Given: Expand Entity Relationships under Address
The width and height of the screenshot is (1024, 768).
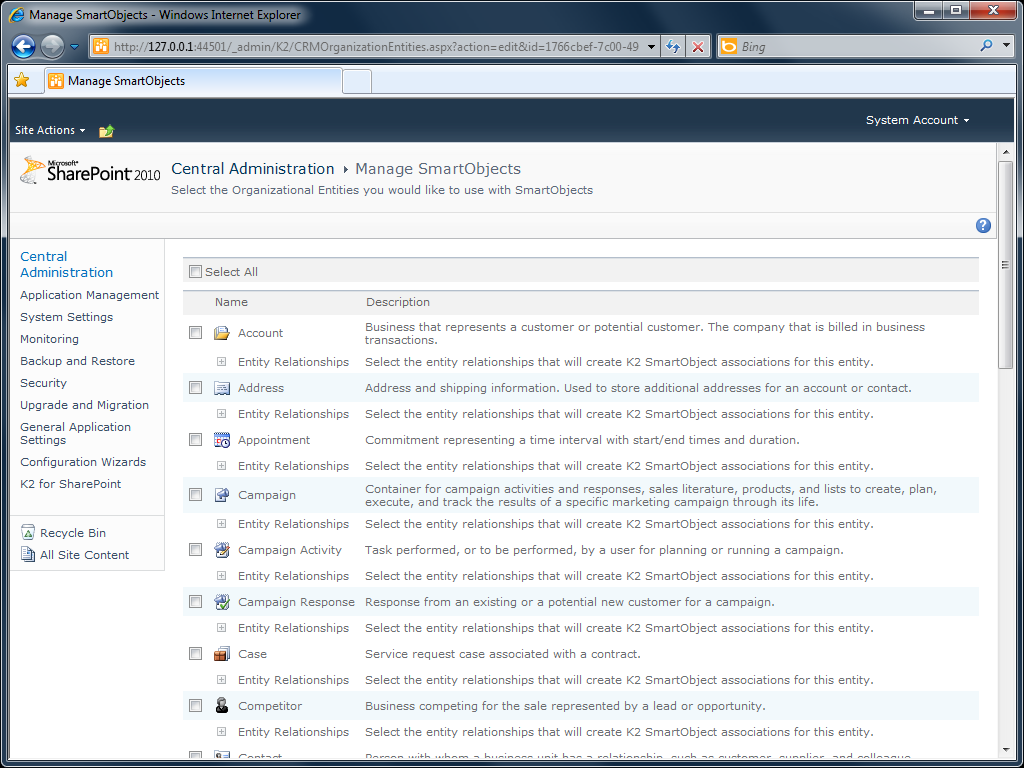Looking at the screenshot, I should pyautogui.click(x=221, y=413).
